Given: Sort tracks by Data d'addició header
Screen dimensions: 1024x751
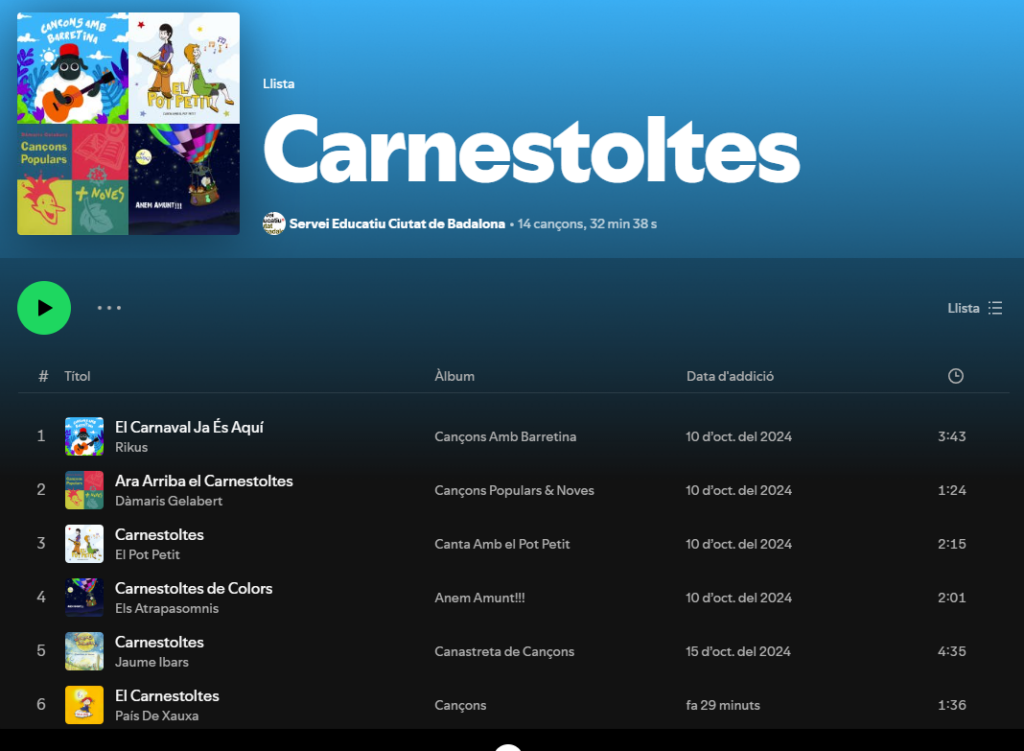Looking at the screenshot, I should (730, 376).
